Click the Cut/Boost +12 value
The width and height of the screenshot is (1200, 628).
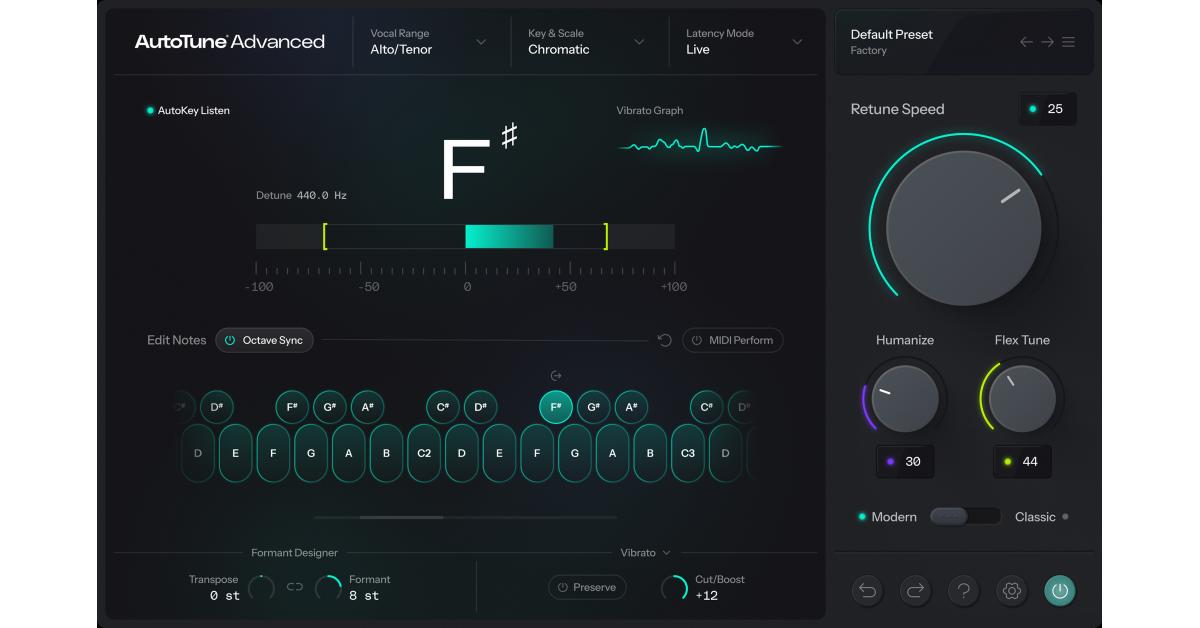(x=707, y=596)
